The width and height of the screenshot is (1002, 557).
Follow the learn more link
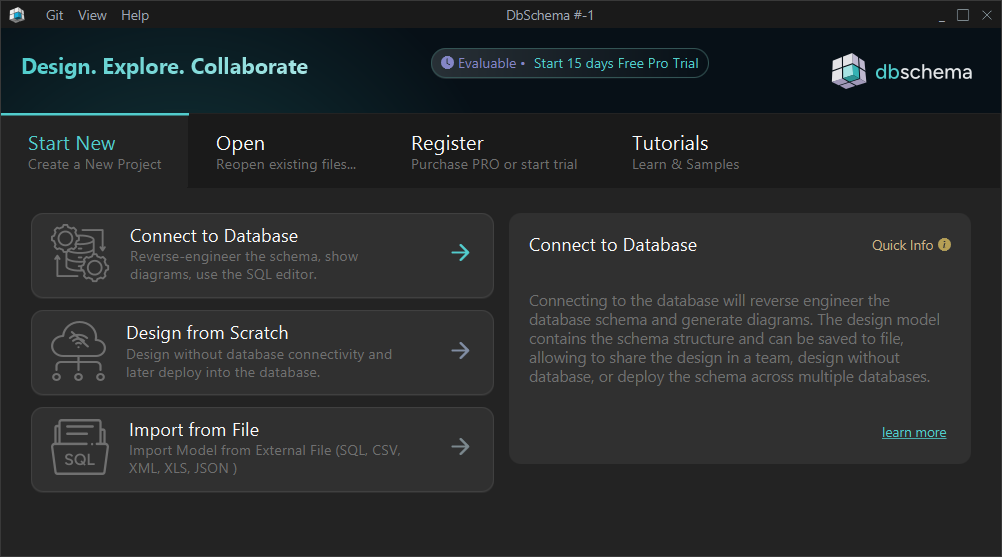[x=913, y=432]
